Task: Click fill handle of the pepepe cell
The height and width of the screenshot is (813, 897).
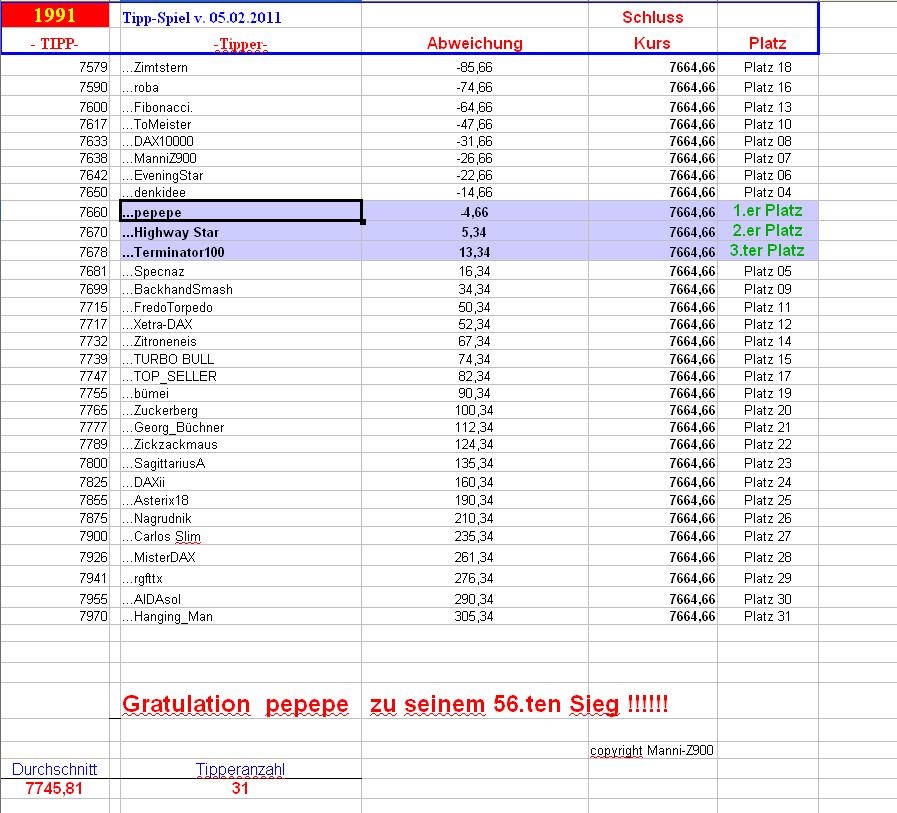Action: point(363,221)
